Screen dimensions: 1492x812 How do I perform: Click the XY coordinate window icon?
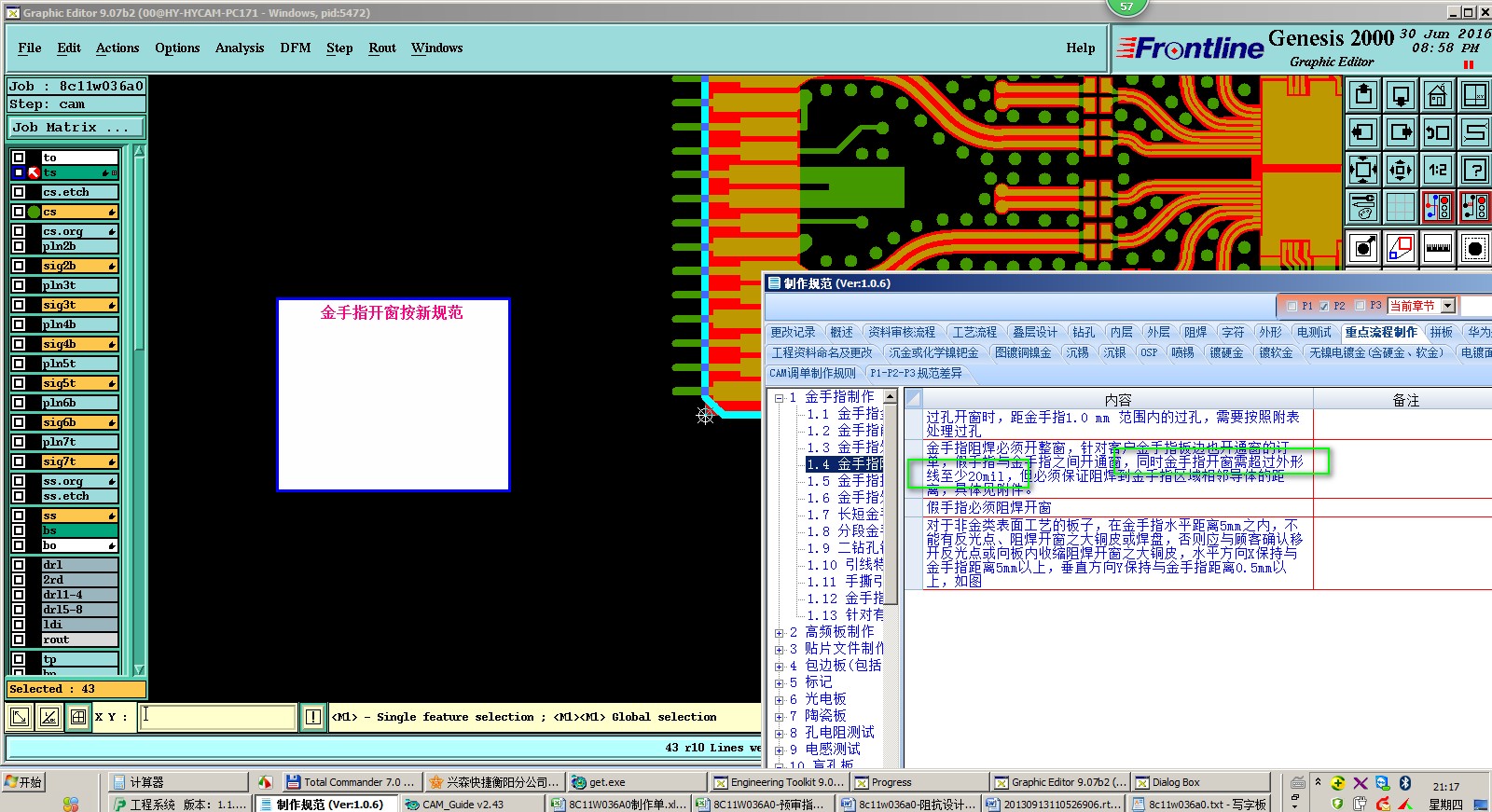coord(1475,95)
